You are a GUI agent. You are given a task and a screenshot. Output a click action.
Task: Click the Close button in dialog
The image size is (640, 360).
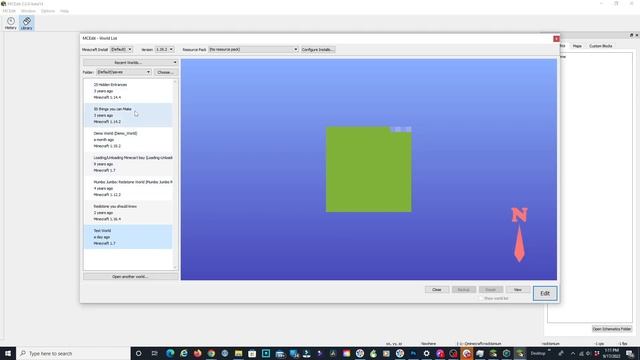pos(437,289)
